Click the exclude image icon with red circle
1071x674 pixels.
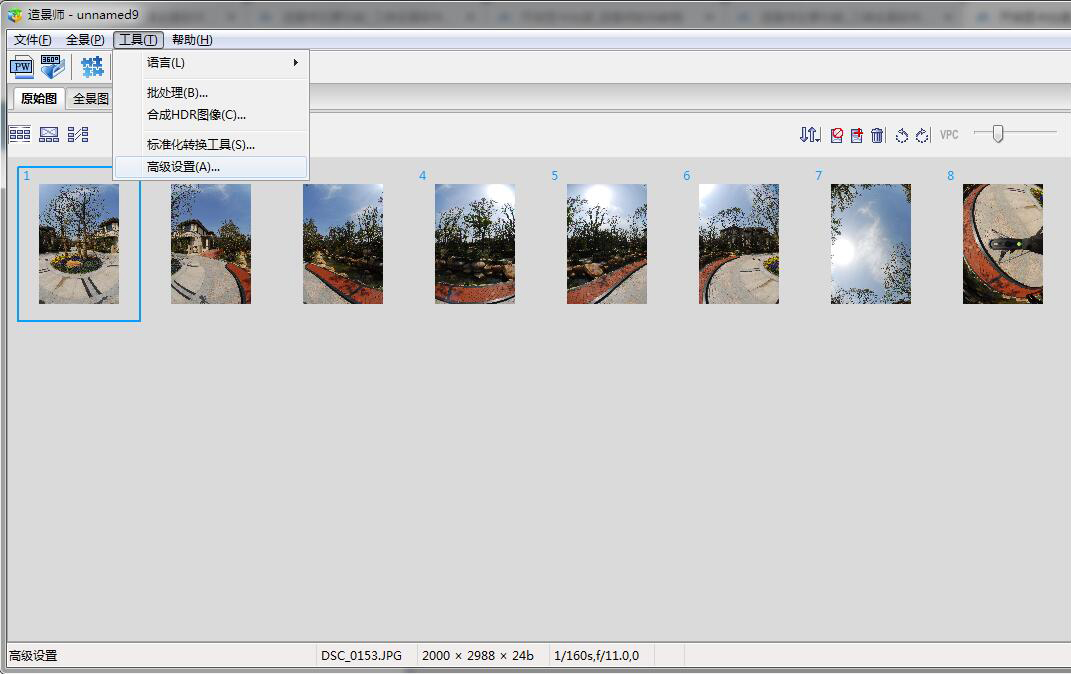point(837,135)
